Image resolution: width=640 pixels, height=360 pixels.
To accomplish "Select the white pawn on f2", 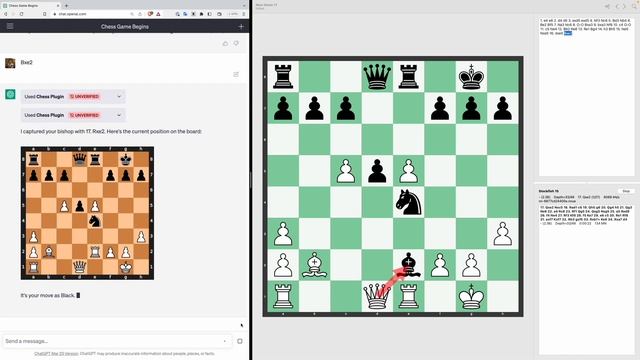I will pyautogui.click(x=440, y=265).
